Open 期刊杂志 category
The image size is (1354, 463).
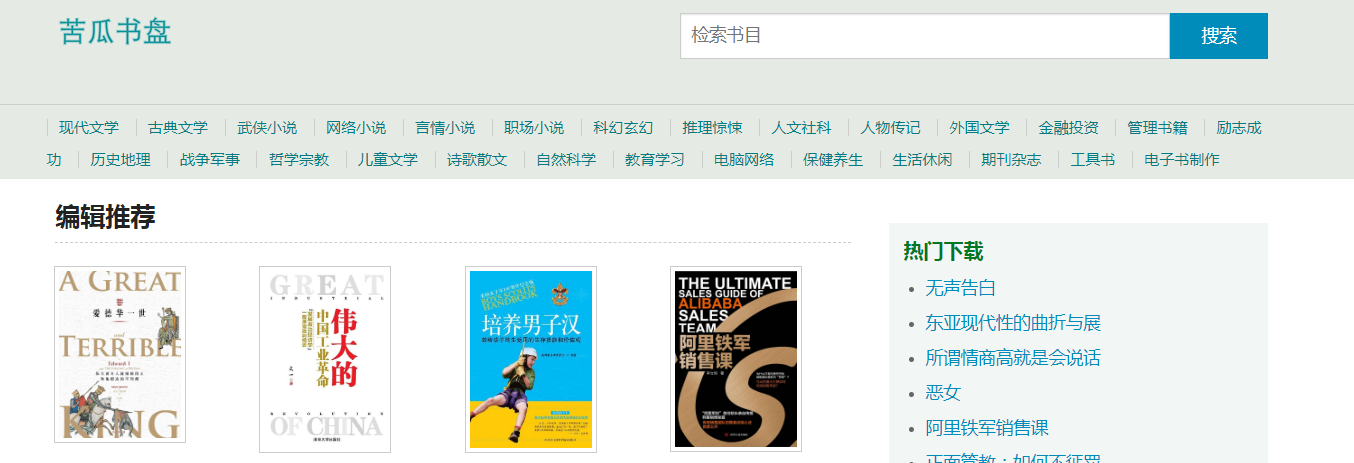[1011, 160]
